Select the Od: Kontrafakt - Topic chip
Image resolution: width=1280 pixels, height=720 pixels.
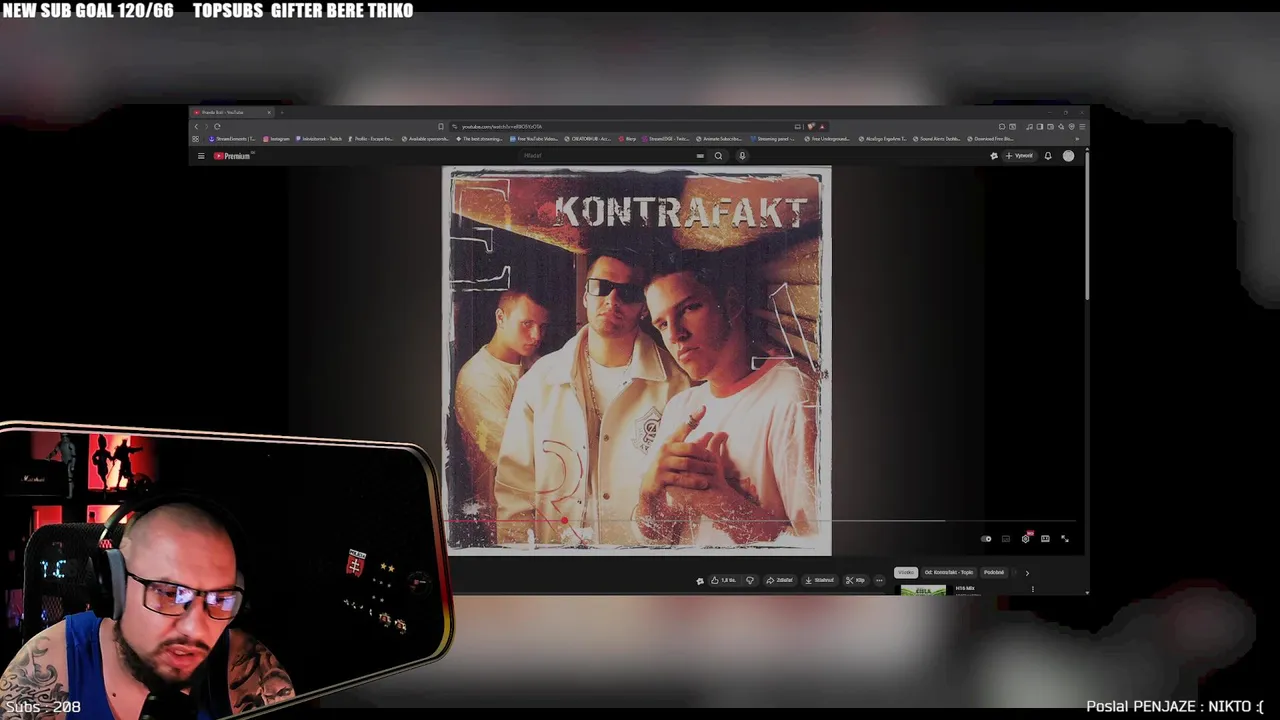(949, 572)
